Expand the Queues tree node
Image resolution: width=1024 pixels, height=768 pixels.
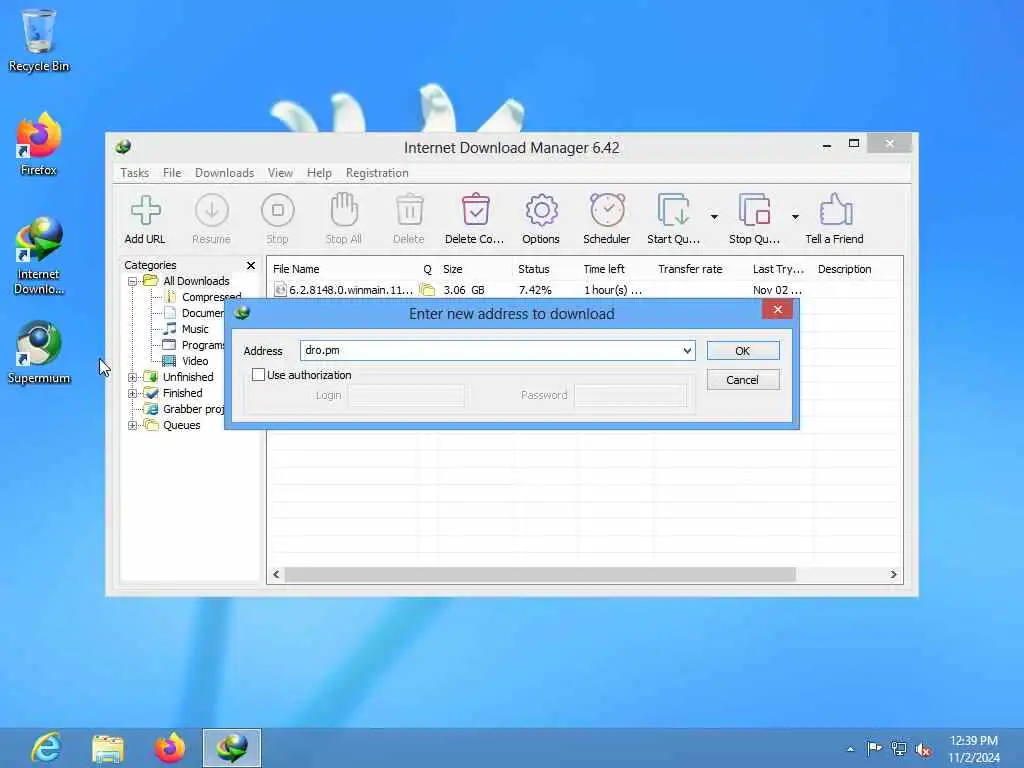coord(133,426)
